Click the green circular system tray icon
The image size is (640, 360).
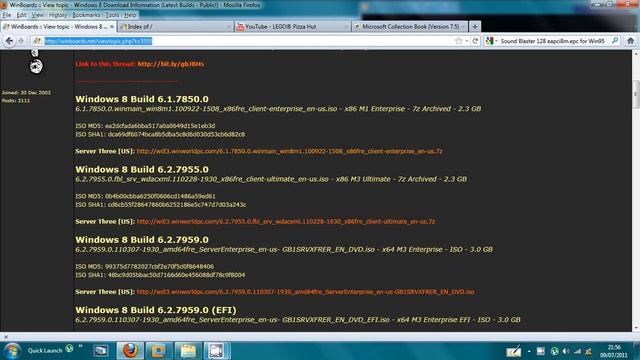click(554, 351)
